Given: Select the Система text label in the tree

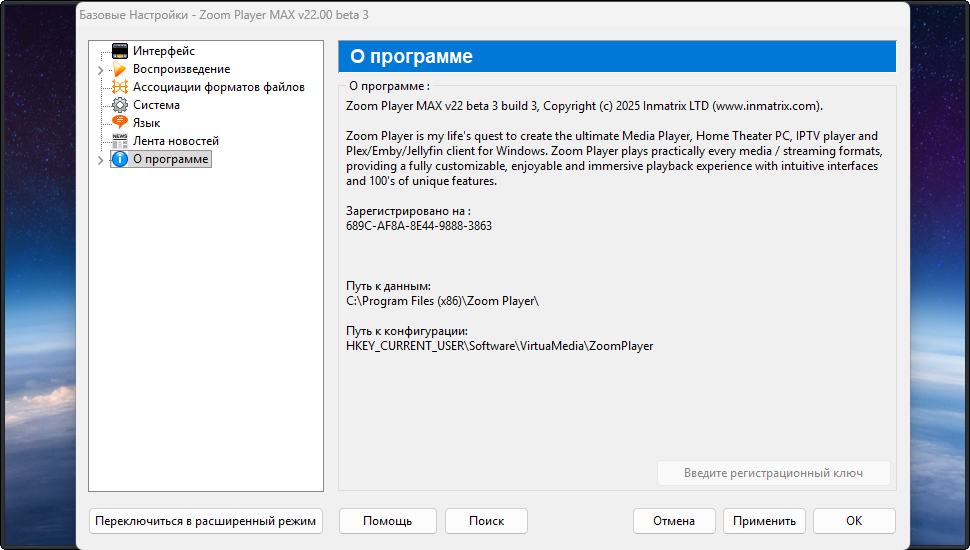Looking at the screenshot, I should click(156, 105).
